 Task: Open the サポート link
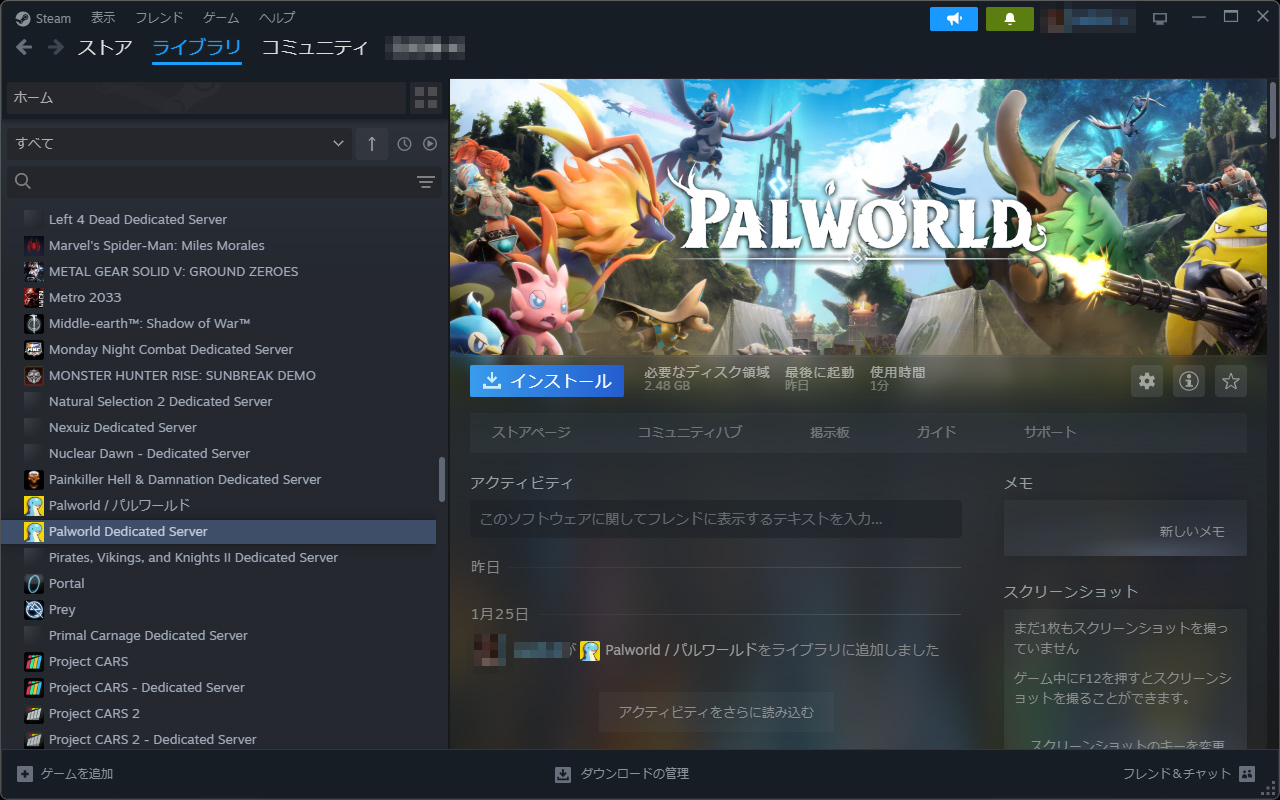click(x=1050, y=432)
